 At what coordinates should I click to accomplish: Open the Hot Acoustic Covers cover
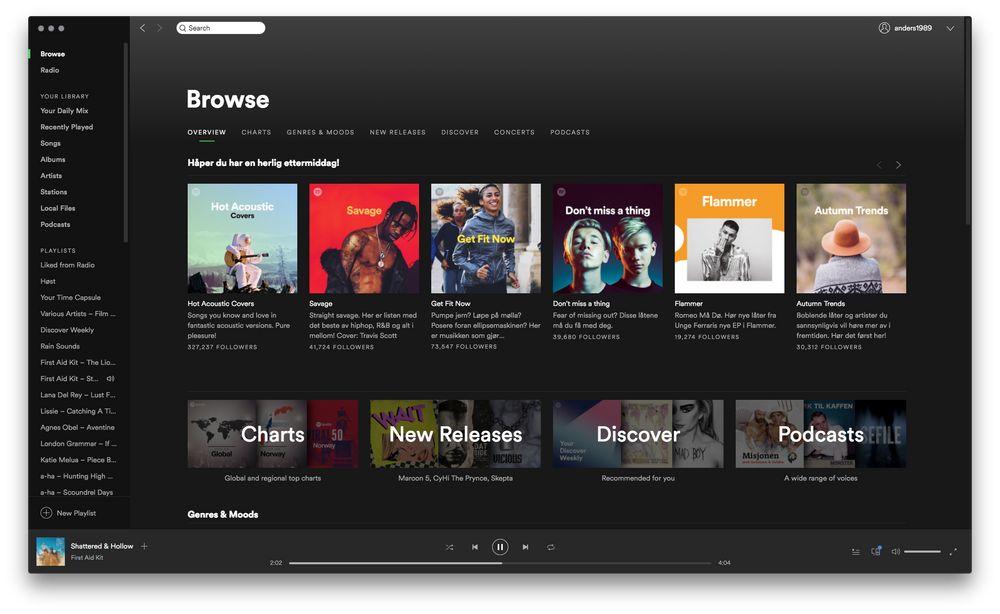242,238
